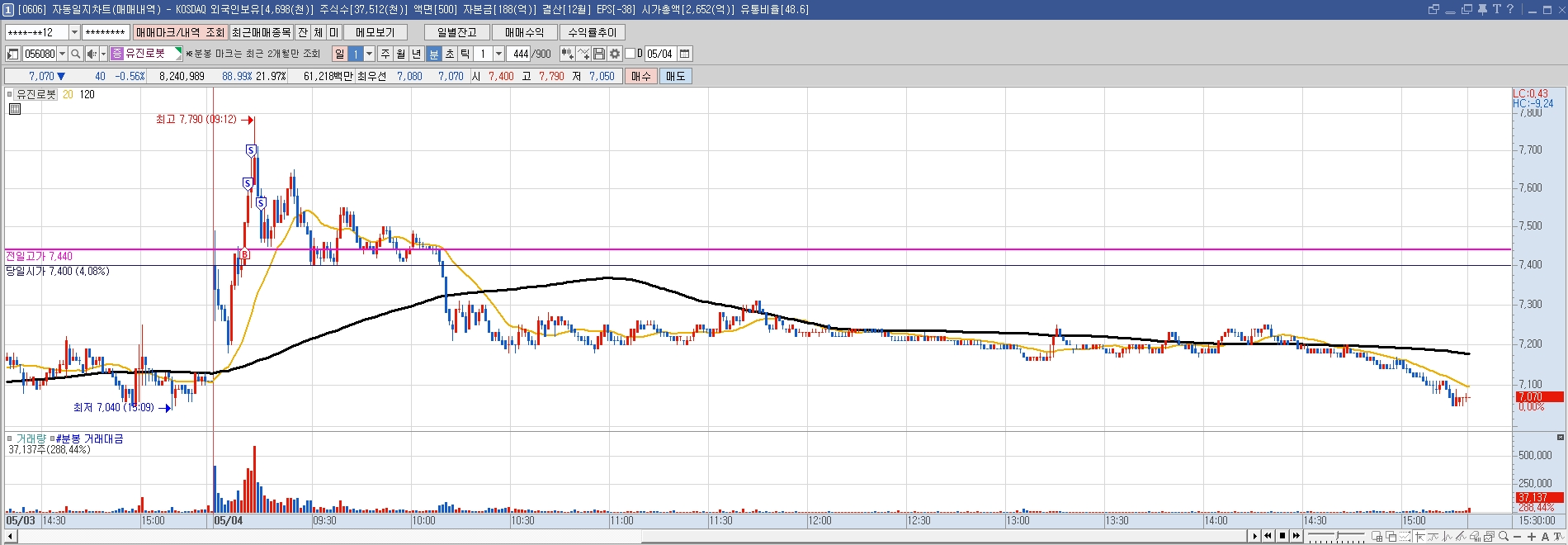The height and width of the screenshot is (545, 1568).
Task: Click the multi-chart window icon at bottom
Action: point(1377,537)
